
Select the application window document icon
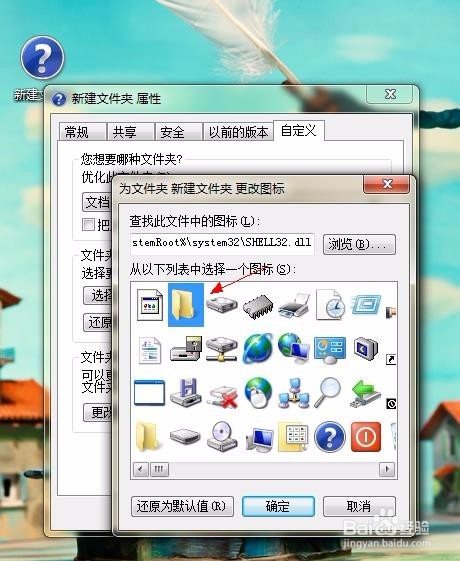tap(150, 305)
